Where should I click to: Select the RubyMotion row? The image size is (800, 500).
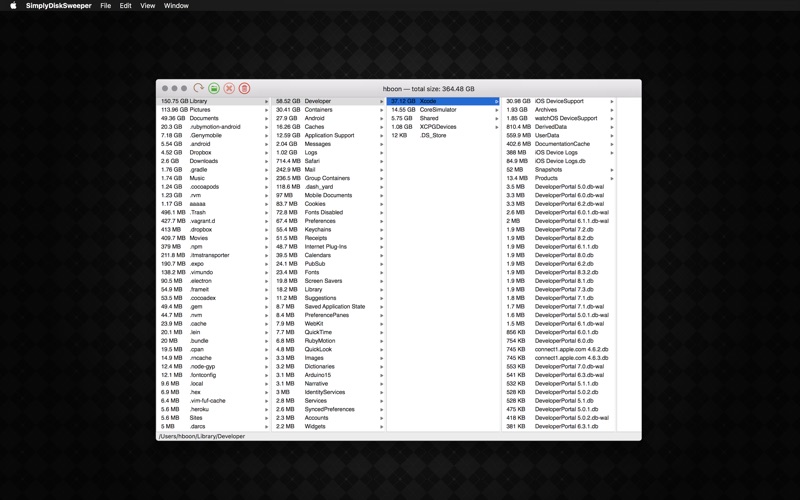pos(329,341)
